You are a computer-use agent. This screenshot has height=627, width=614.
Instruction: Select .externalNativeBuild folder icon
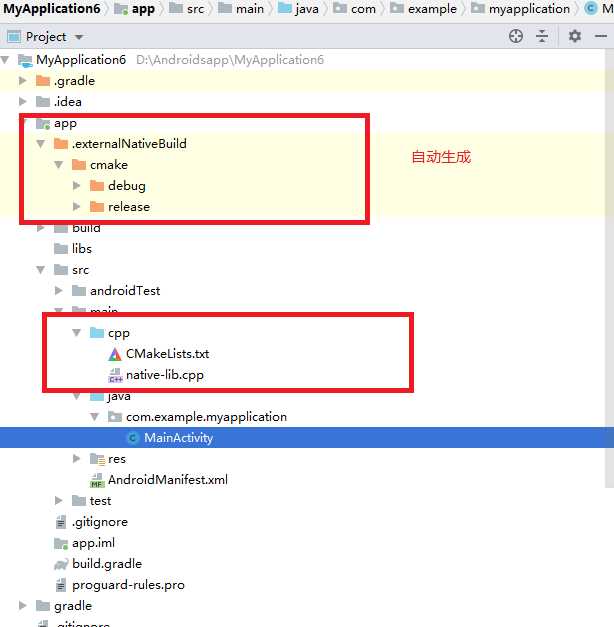61,144
